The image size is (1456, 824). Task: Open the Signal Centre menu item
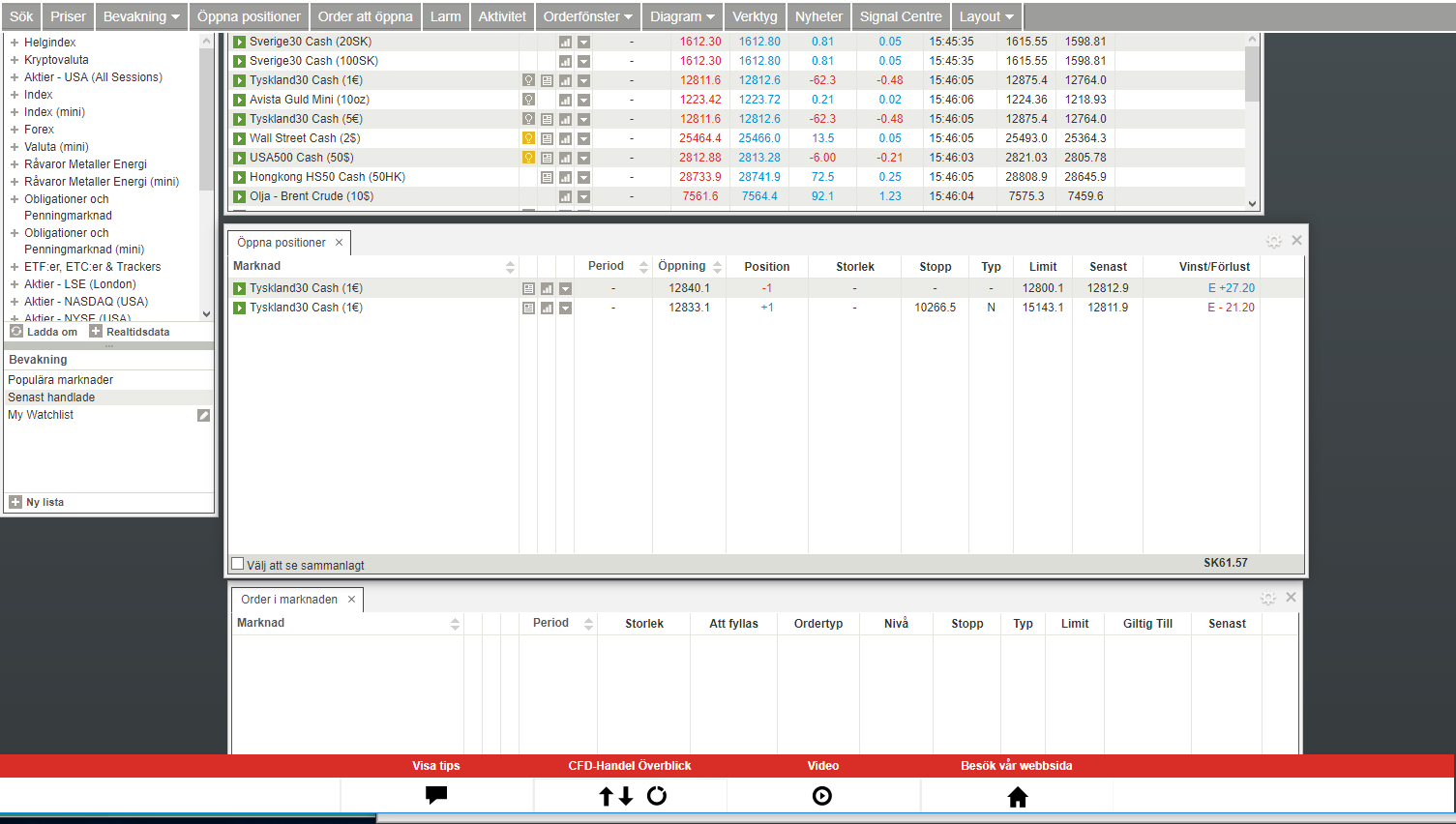tap(901, 16)
